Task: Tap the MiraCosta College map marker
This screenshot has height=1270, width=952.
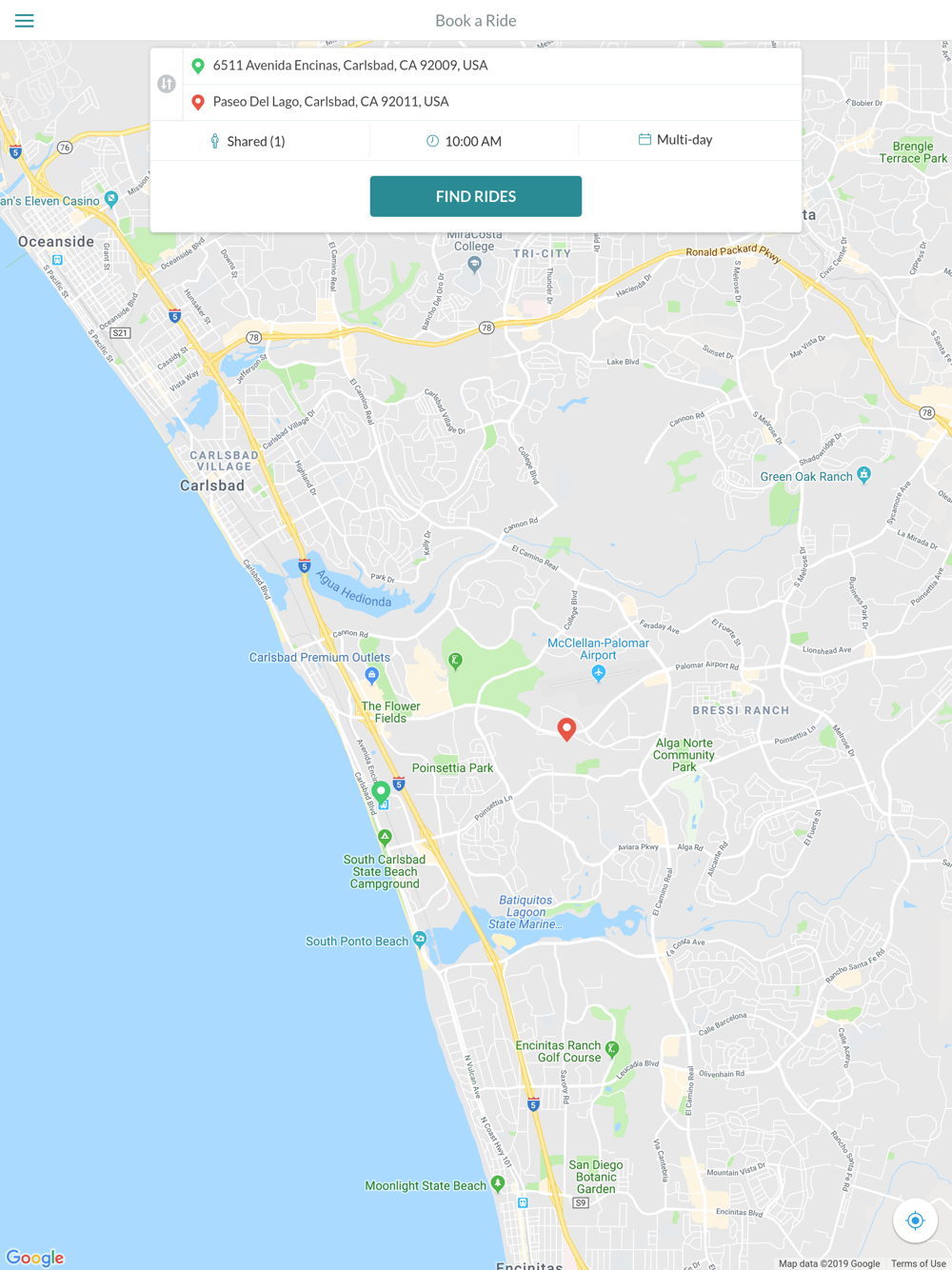Action: pos(474,265)
